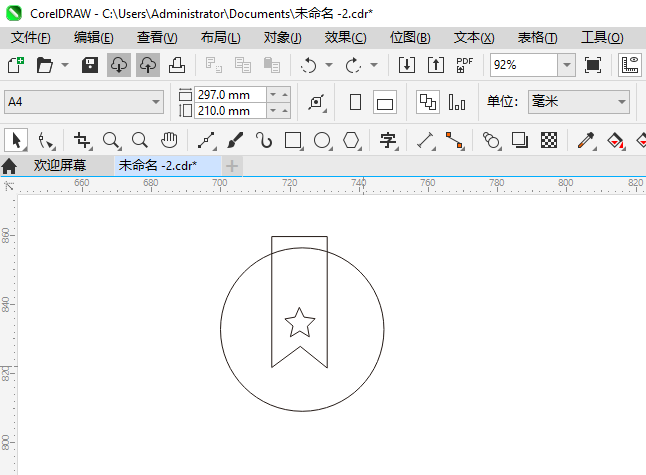The image size is (646, 475).
Task: Increase the page width with up stepper
Action: (285, 95)
